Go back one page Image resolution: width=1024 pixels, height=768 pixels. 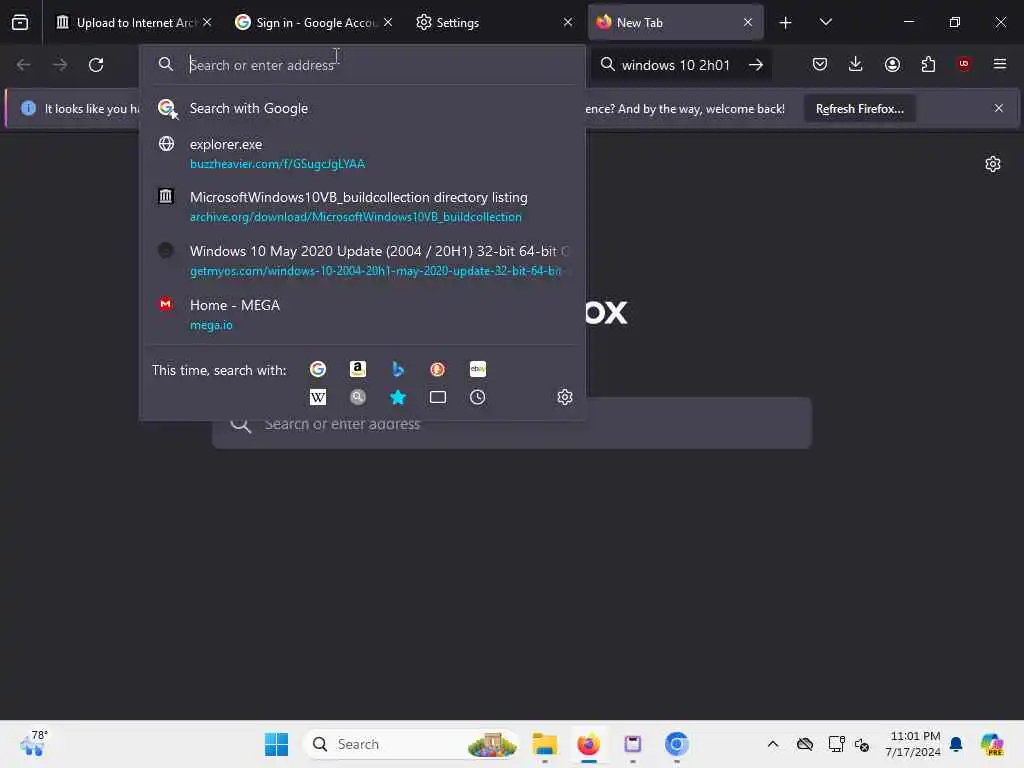24,65
